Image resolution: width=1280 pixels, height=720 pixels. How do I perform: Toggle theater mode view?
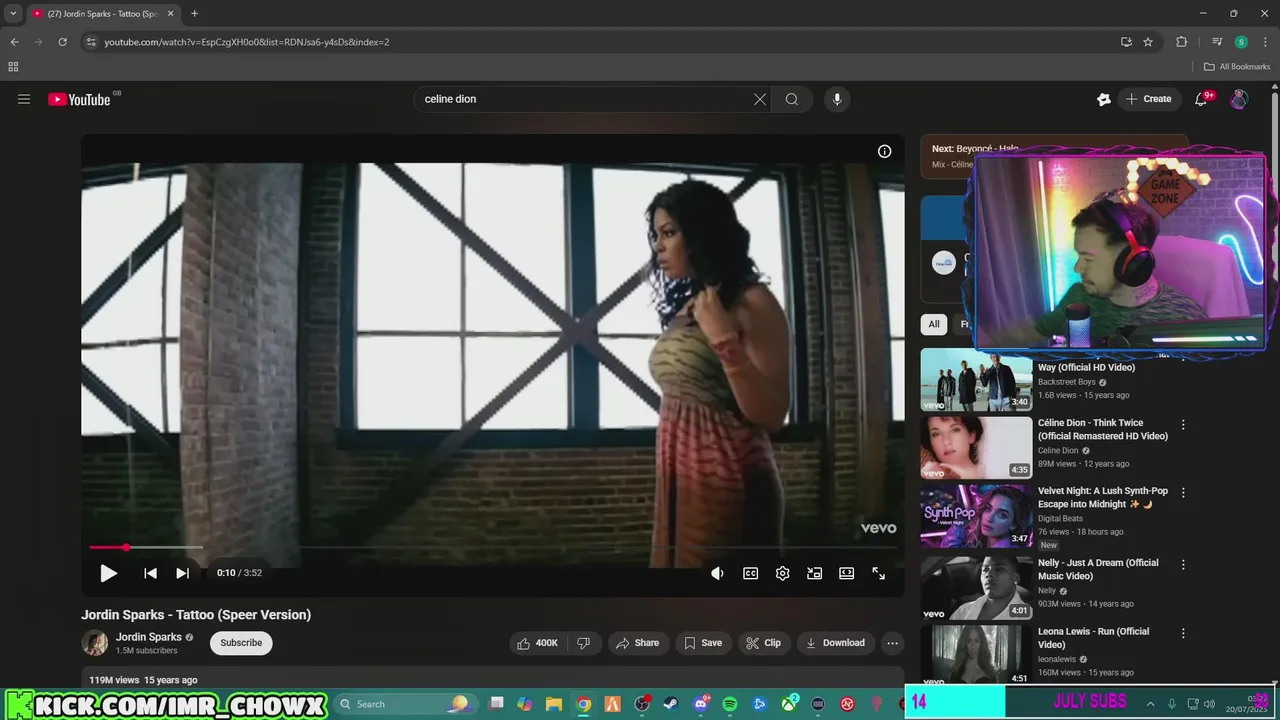pyautogui.click(x=846, y=573)
